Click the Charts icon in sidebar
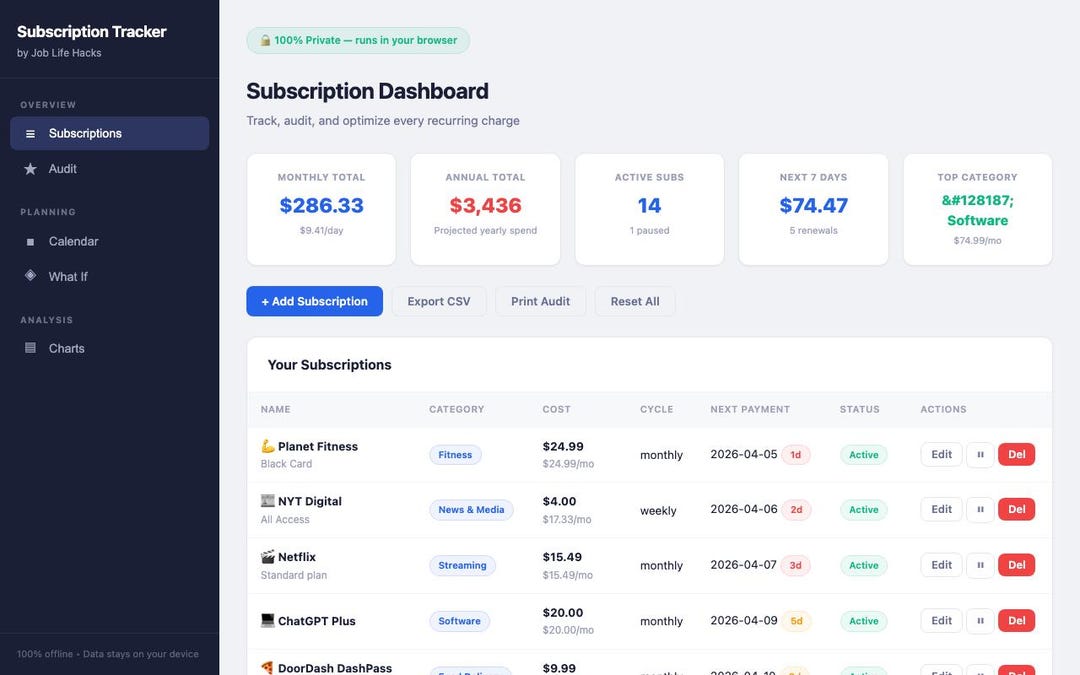This screenshot has height=675, width=1080. 30,348
